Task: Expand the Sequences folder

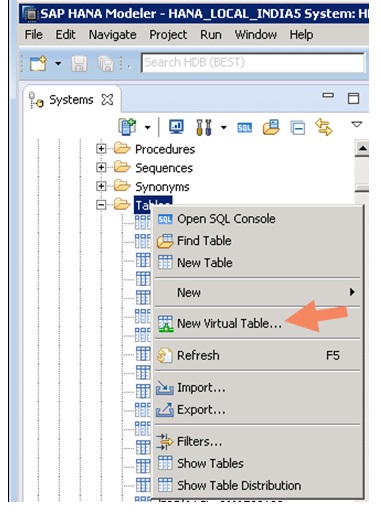Action: click(x=101, y=167)
